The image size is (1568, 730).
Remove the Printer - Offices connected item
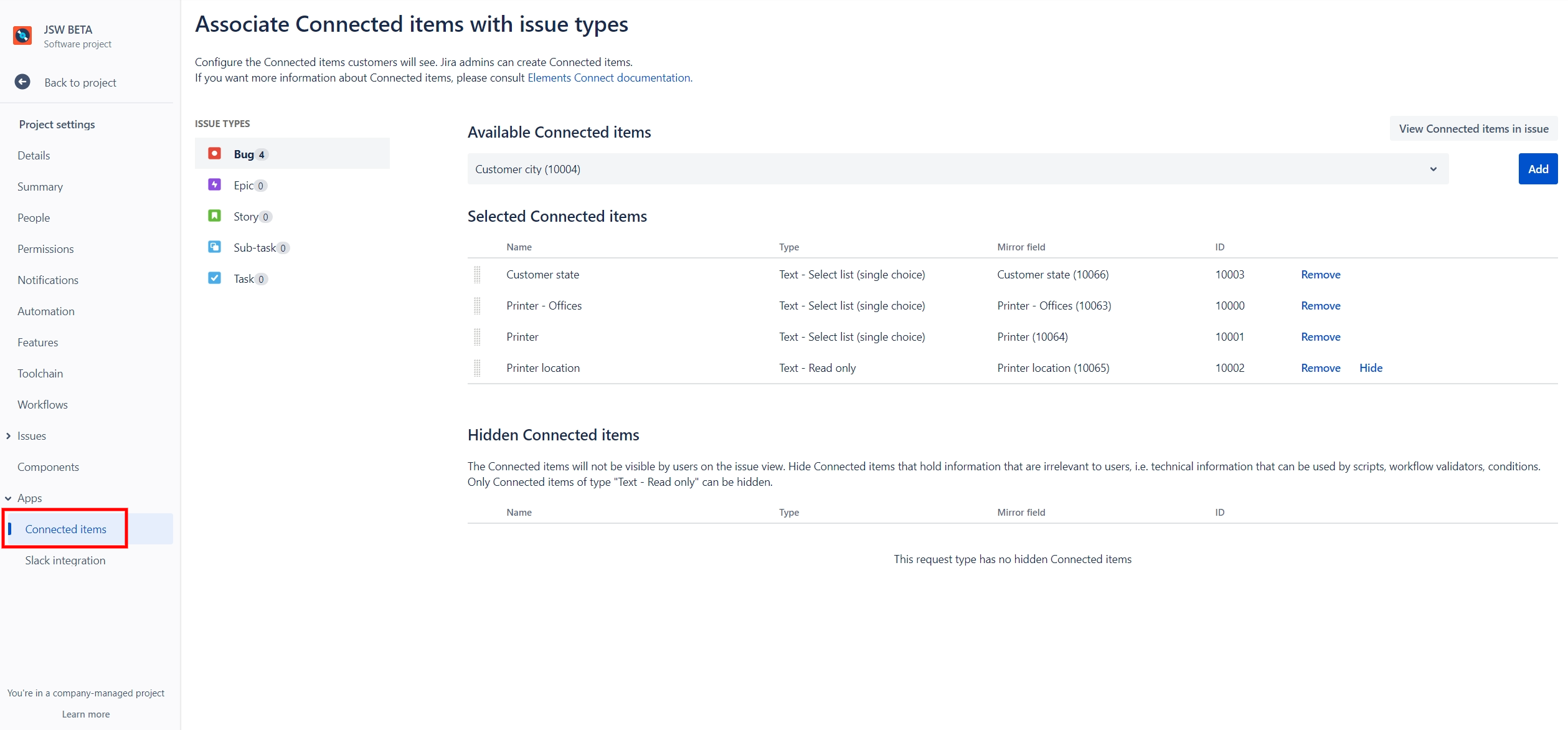(1320, 306)
